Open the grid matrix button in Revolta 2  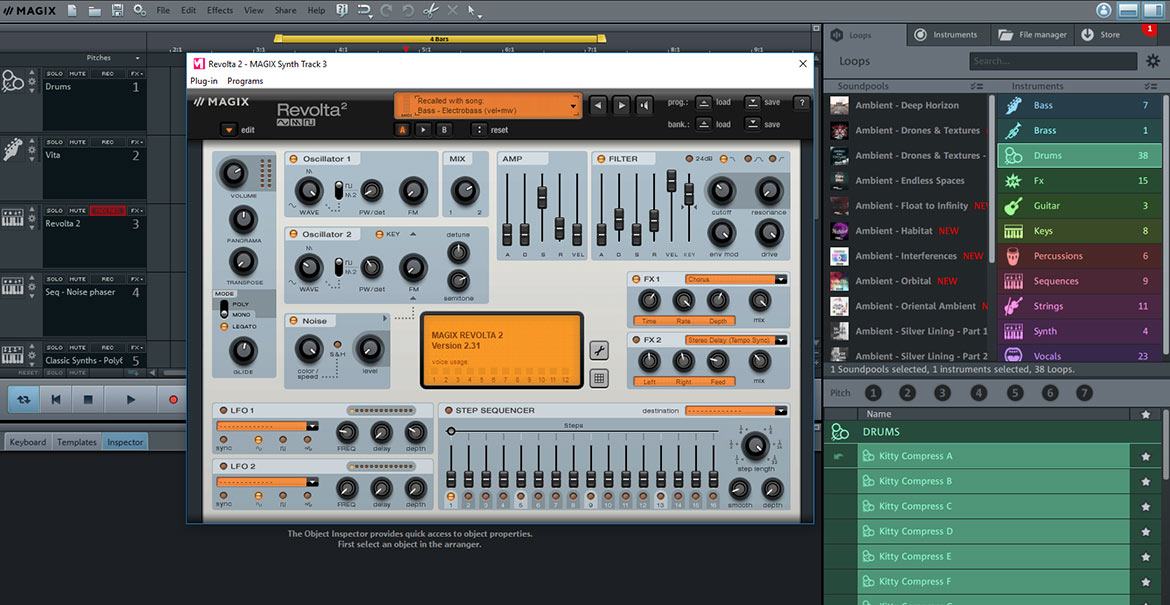(598, 377)
